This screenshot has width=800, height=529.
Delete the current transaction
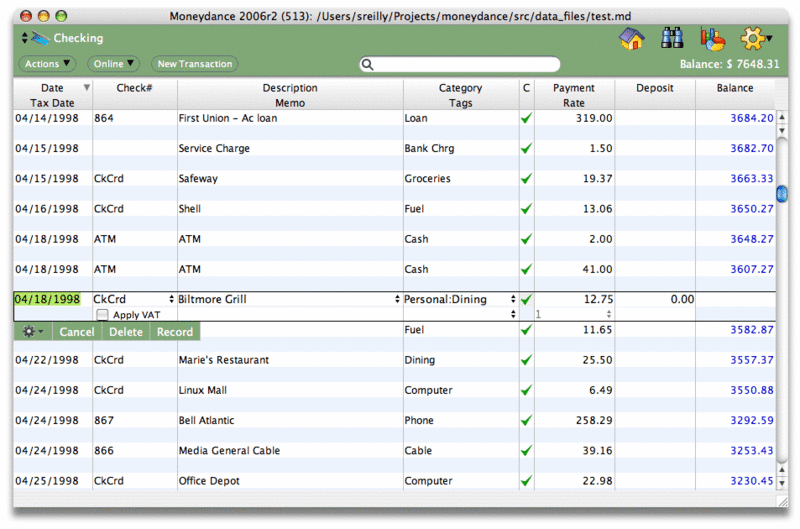tap(126, 332)
